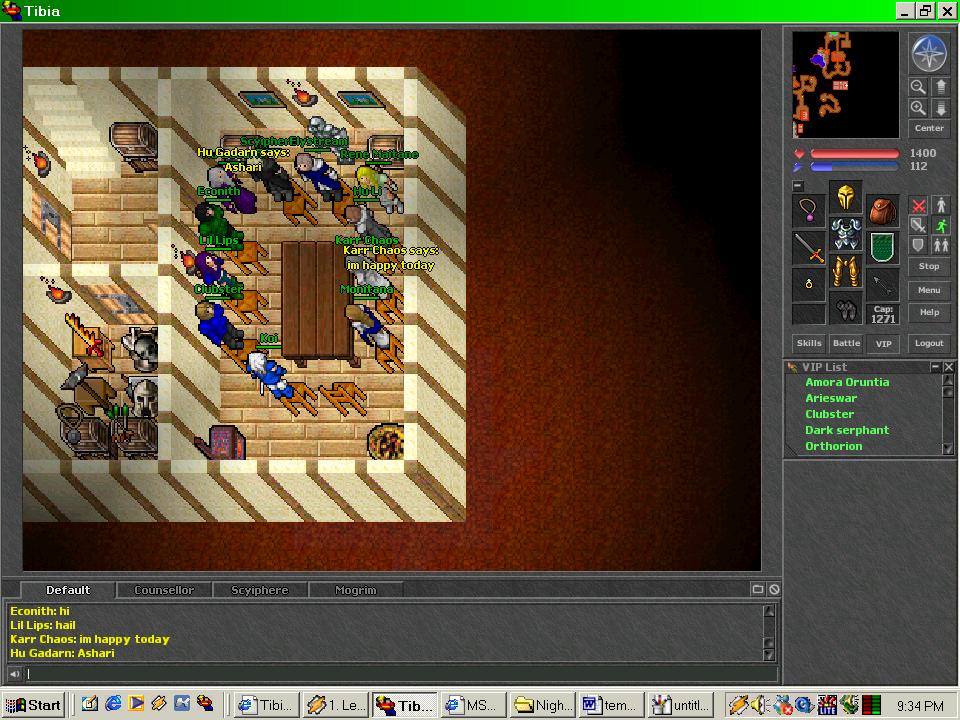Click the ring in the ring slot

click(x=808, y=285)
